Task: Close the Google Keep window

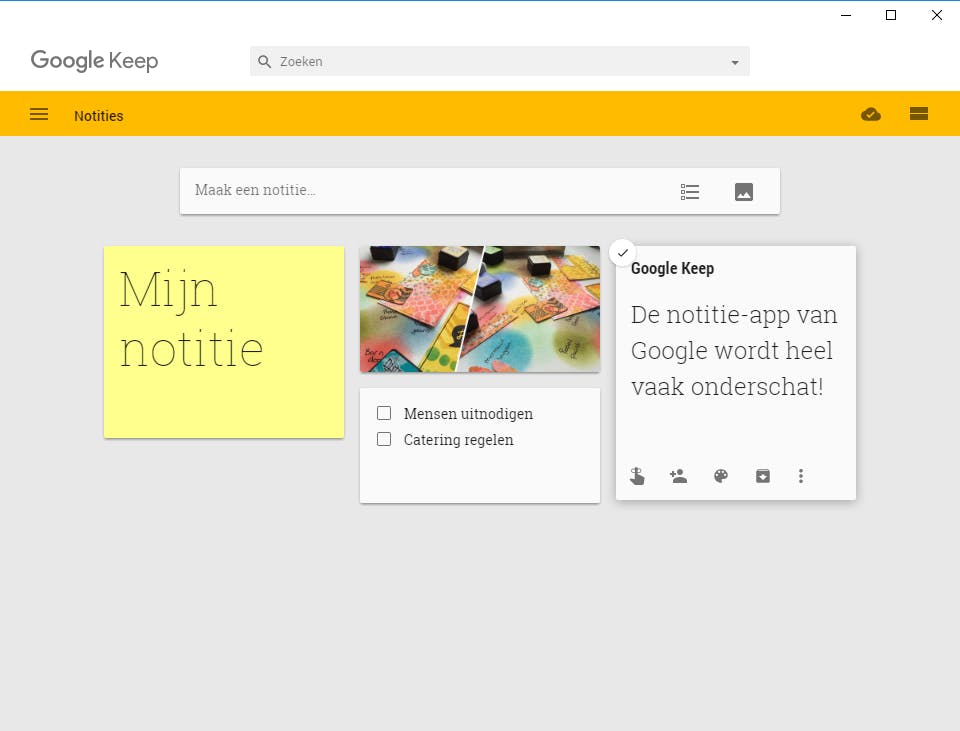Action: click(937, 15)
